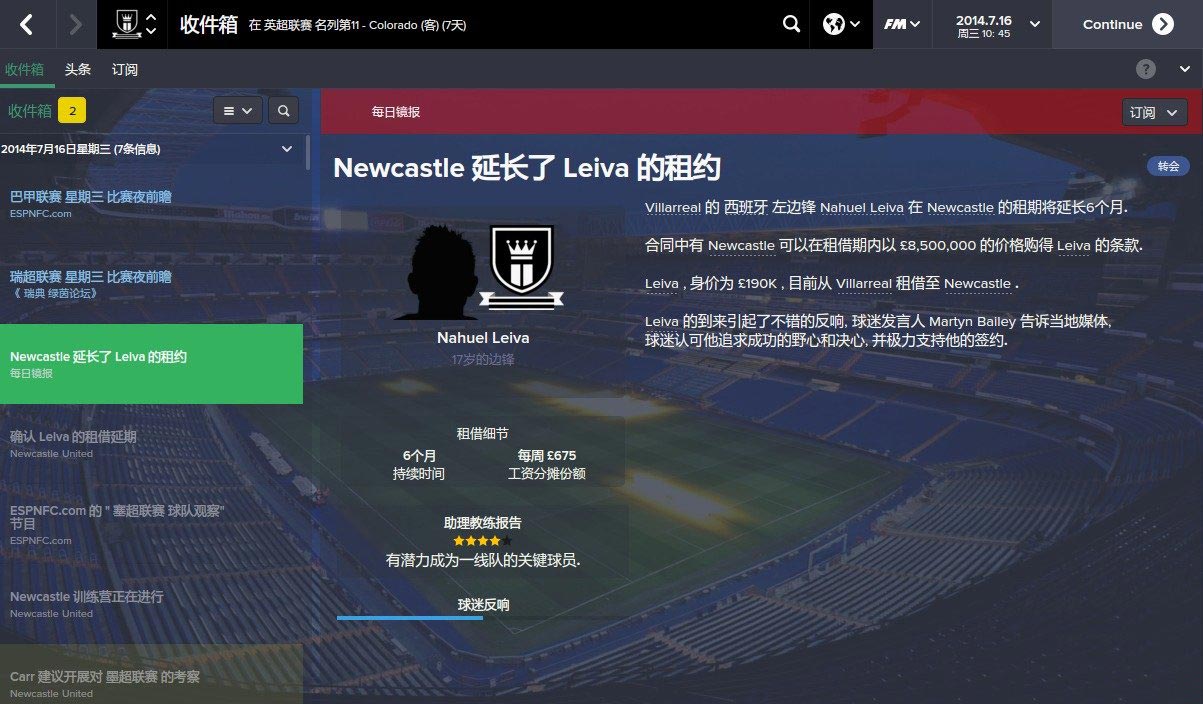Expand the 订阅 dropdown in news header
The height and width of the screenshot is (704, 1203).
click(x=1155, y=112)
